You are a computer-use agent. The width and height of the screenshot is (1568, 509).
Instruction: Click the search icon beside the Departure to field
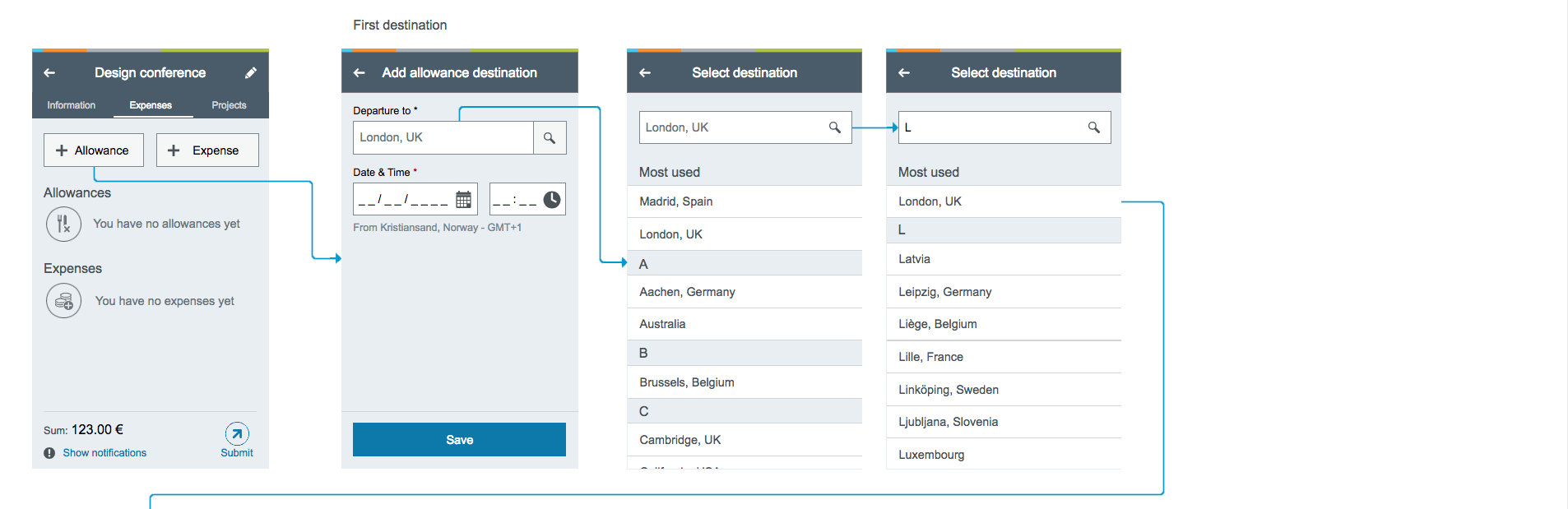pyautogui.click(x=550, y=138)
